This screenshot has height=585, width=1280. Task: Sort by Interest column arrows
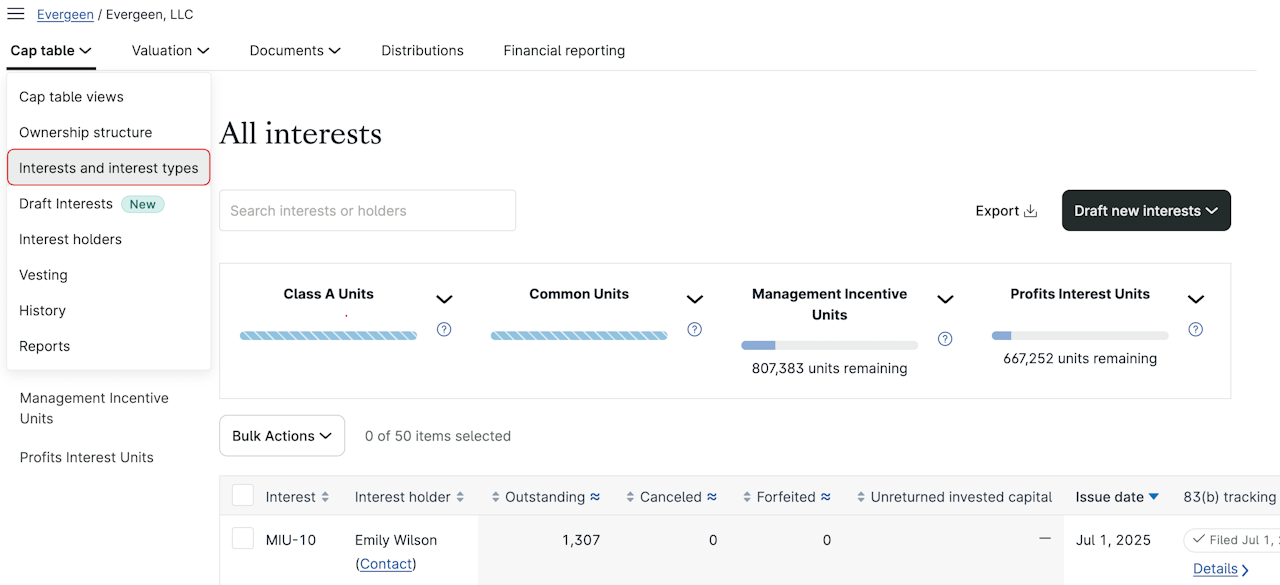click(x=324, y=497)
